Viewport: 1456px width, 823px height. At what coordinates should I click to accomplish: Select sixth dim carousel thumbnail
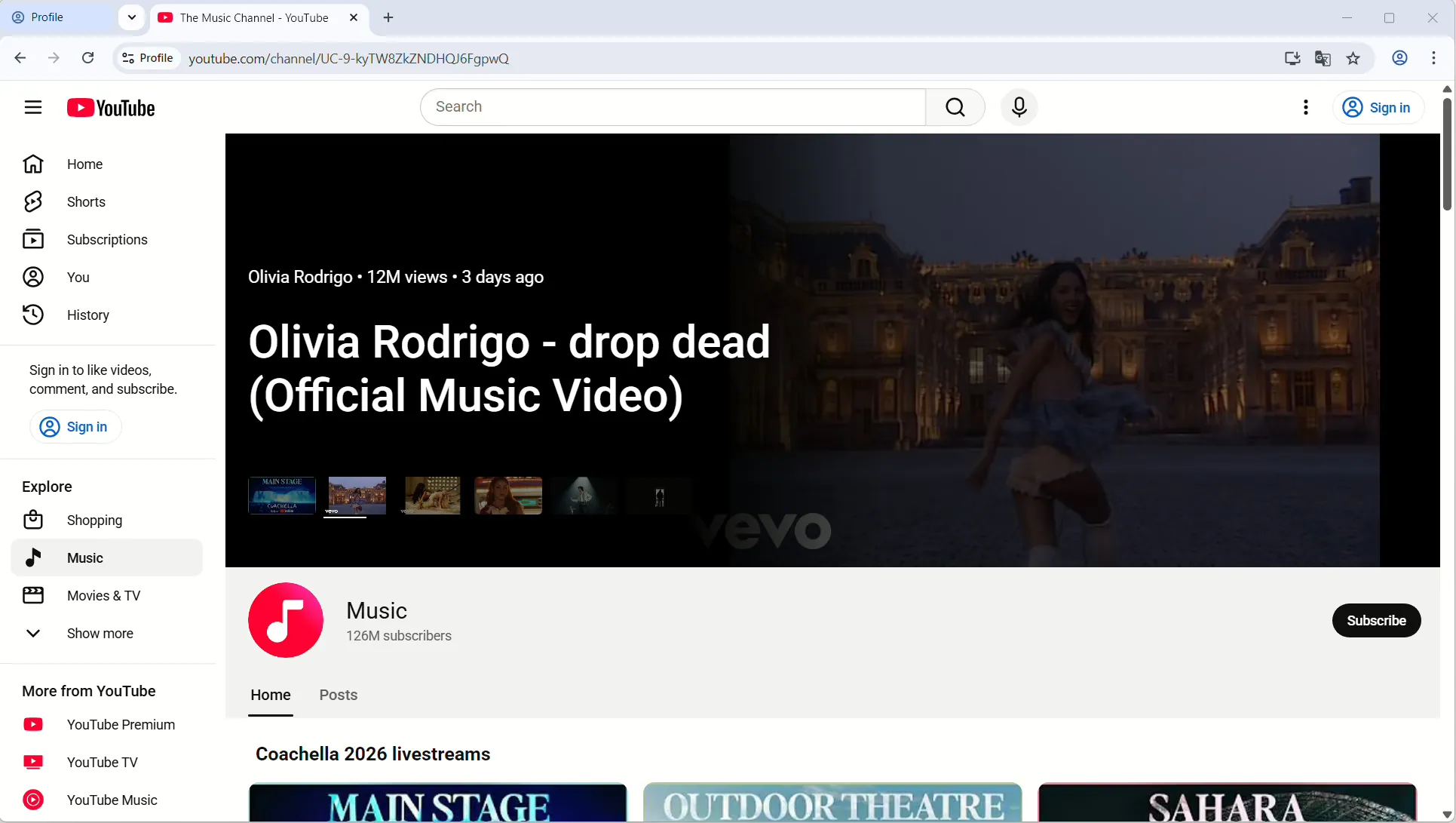click(x=659, y=496)
